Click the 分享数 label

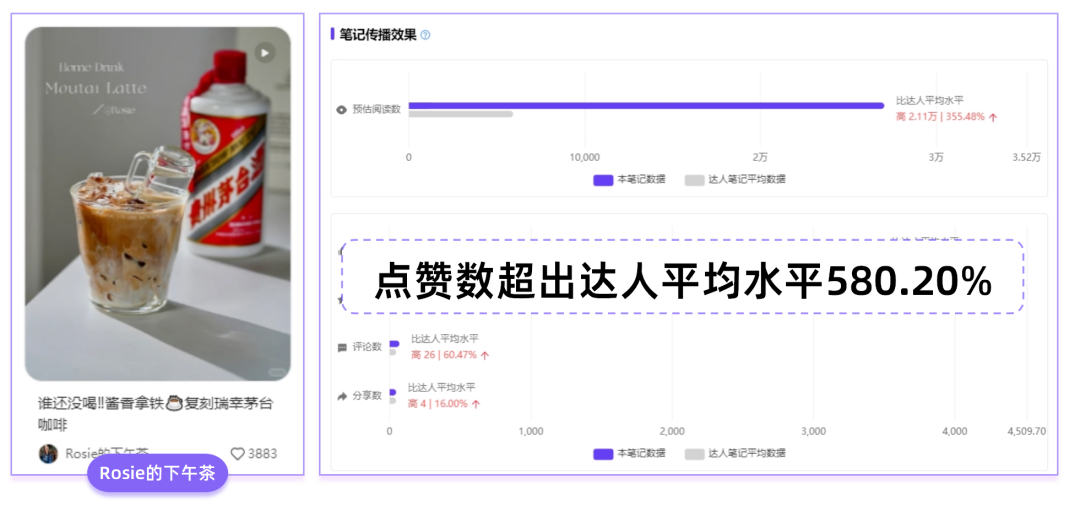coord(367,396)
